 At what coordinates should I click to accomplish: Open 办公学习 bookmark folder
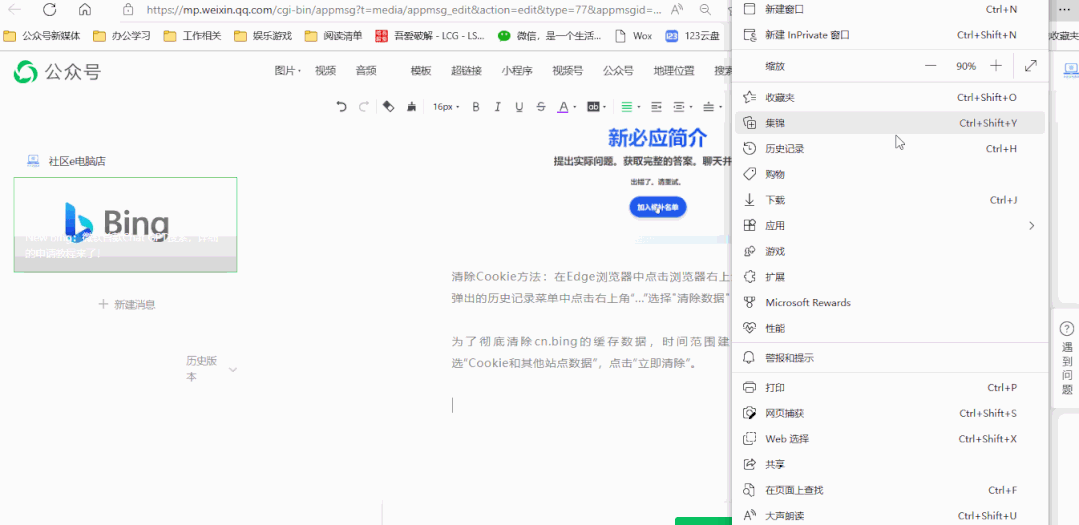122,36
